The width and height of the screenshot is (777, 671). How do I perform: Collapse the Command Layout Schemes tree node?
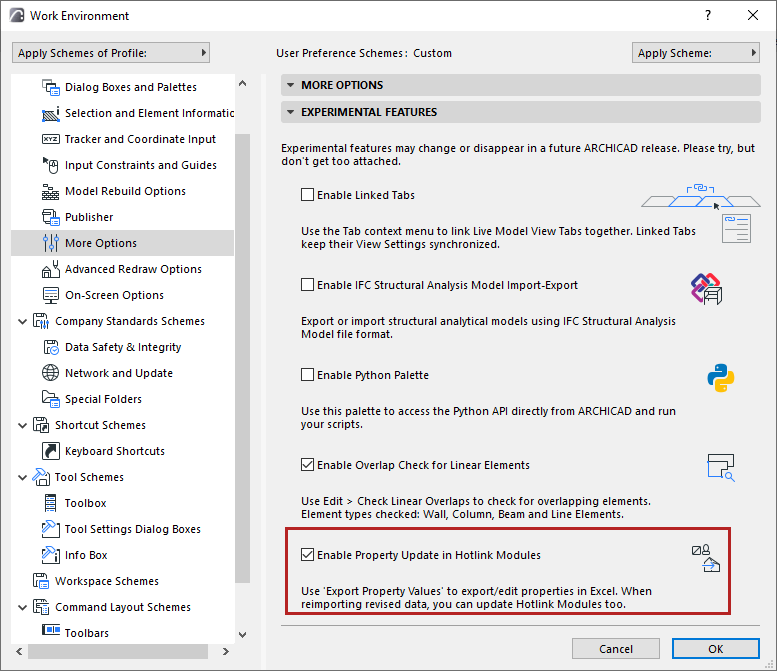pos(22,608)
